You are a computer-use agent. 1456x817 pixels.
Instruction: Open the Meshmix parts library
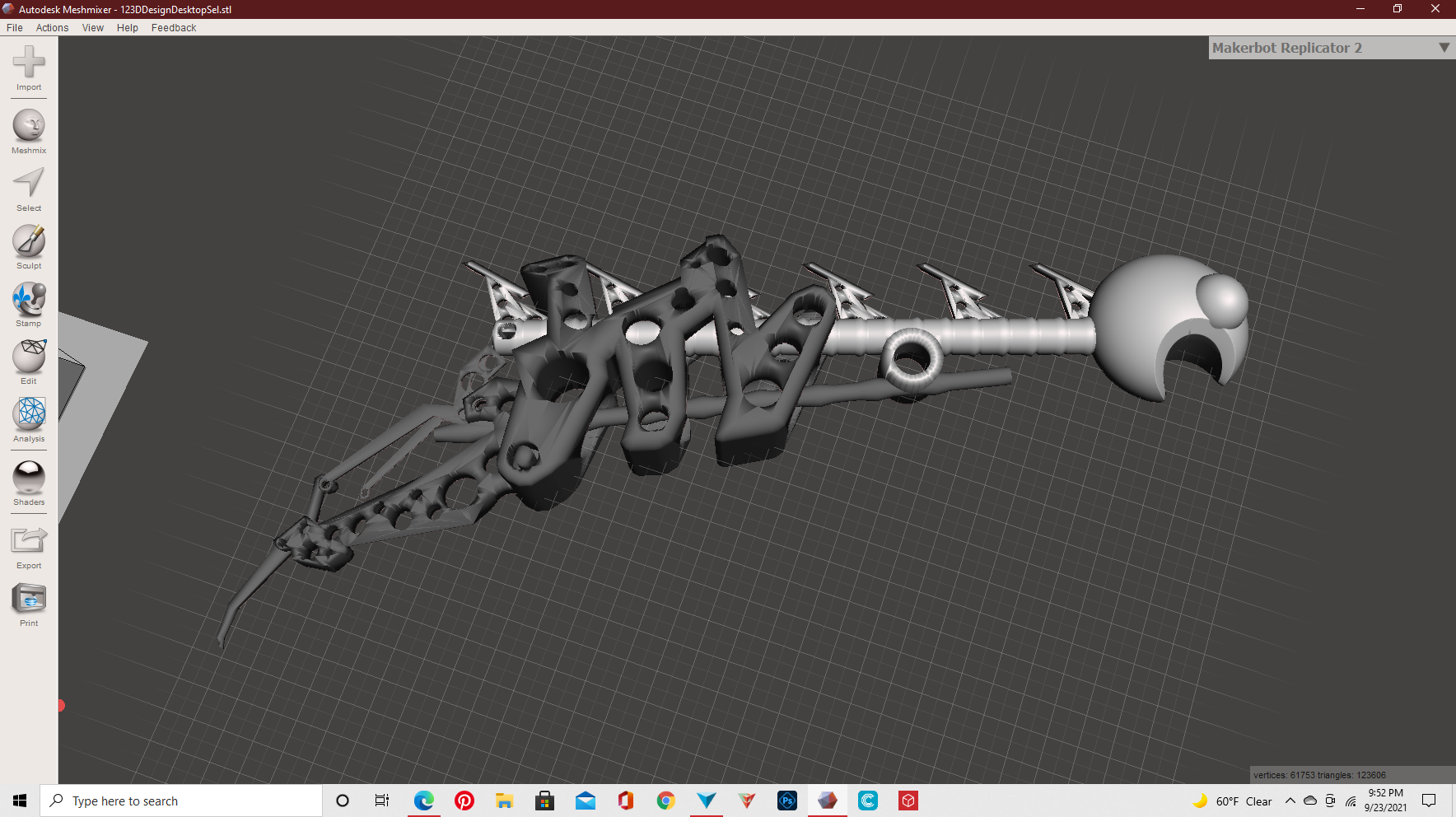click(29, 131)
